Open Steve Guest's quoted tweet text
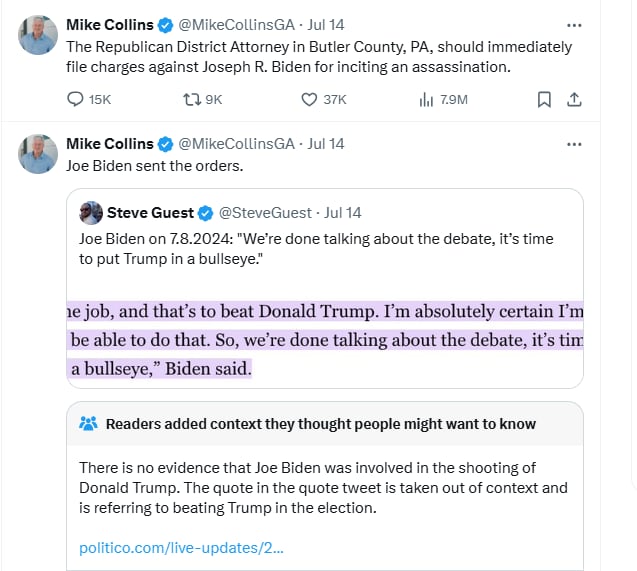The image size is (637, 571). click(x=316, y=248)
